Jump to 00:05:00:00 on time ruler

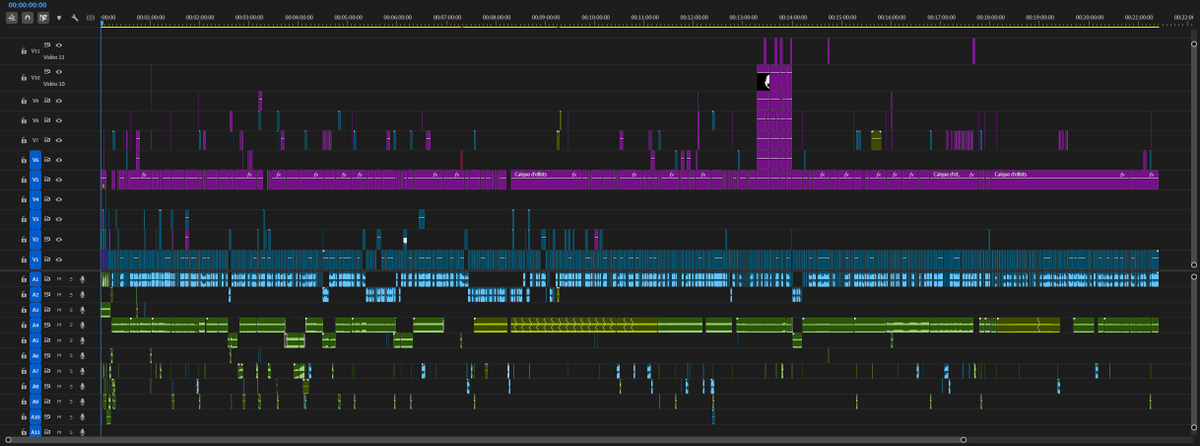(x=347, y=17)
